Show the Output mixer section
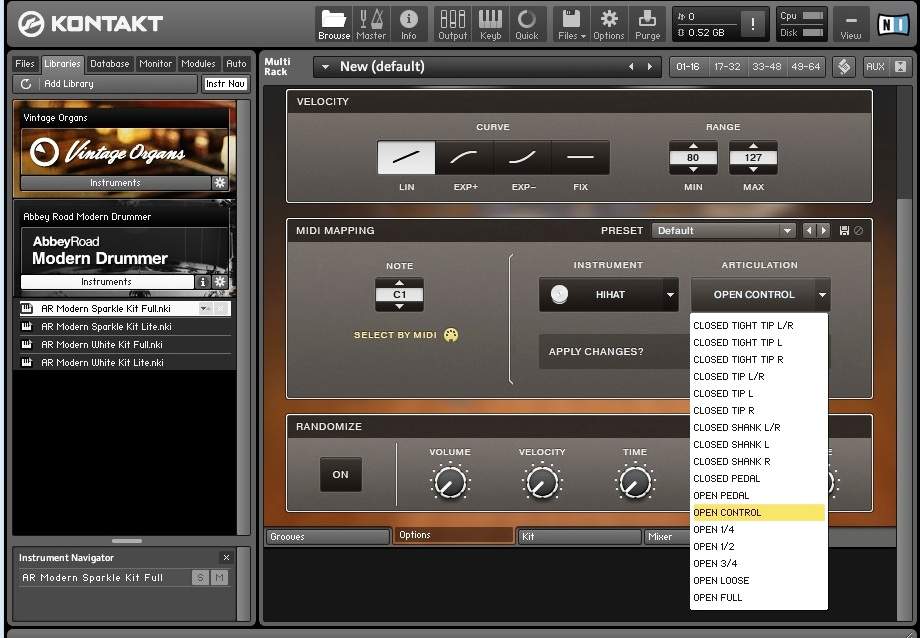This screenshot has height=638, width=920. pyautogui.click(x=452, y=25)
